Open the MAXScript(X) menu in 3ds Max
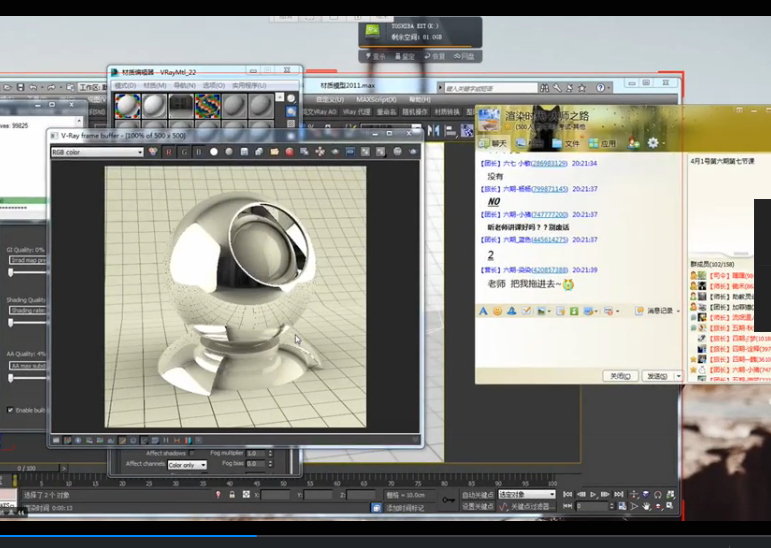This screenshot has width=771, height=548. 376,99
